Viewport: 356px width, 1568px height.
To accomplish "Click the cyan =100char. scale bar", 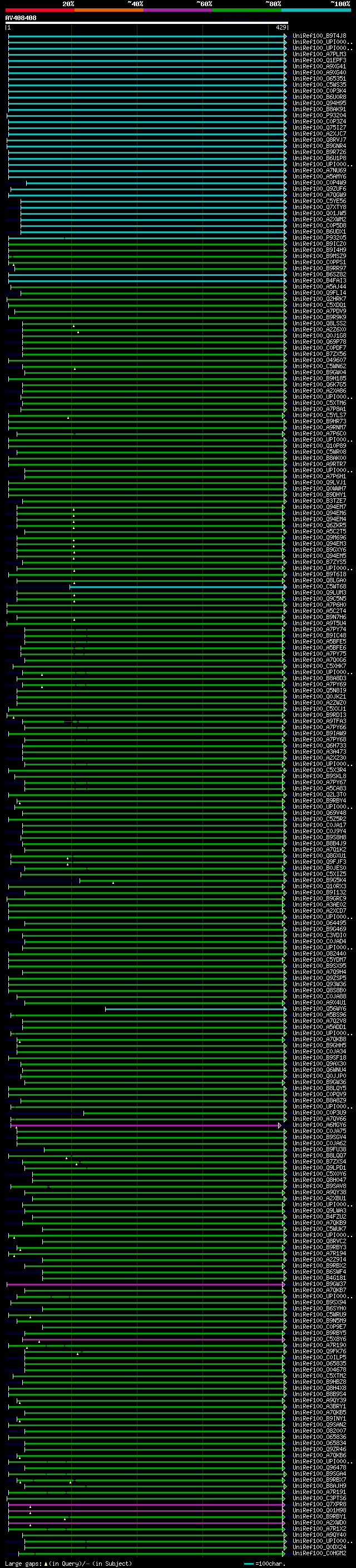I will click(x=248, y=1564).
